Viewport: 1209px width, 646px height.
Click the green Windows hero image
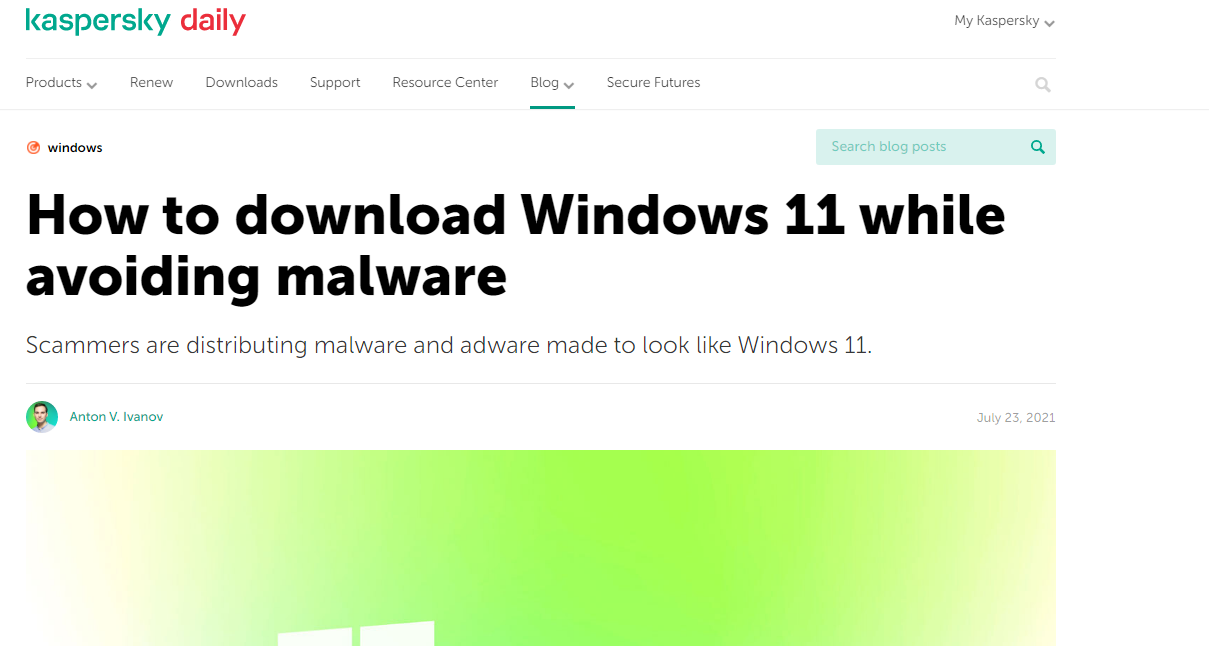click(541, 548)
